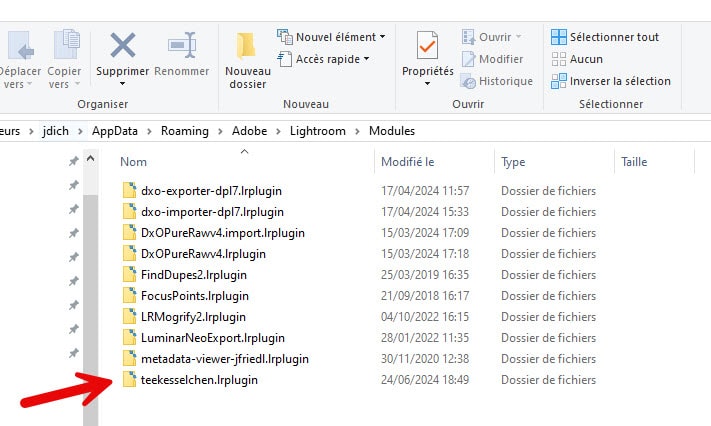Click the Supprimer delete X icon
The image size is (711, 426).
(x=123, y=45)
